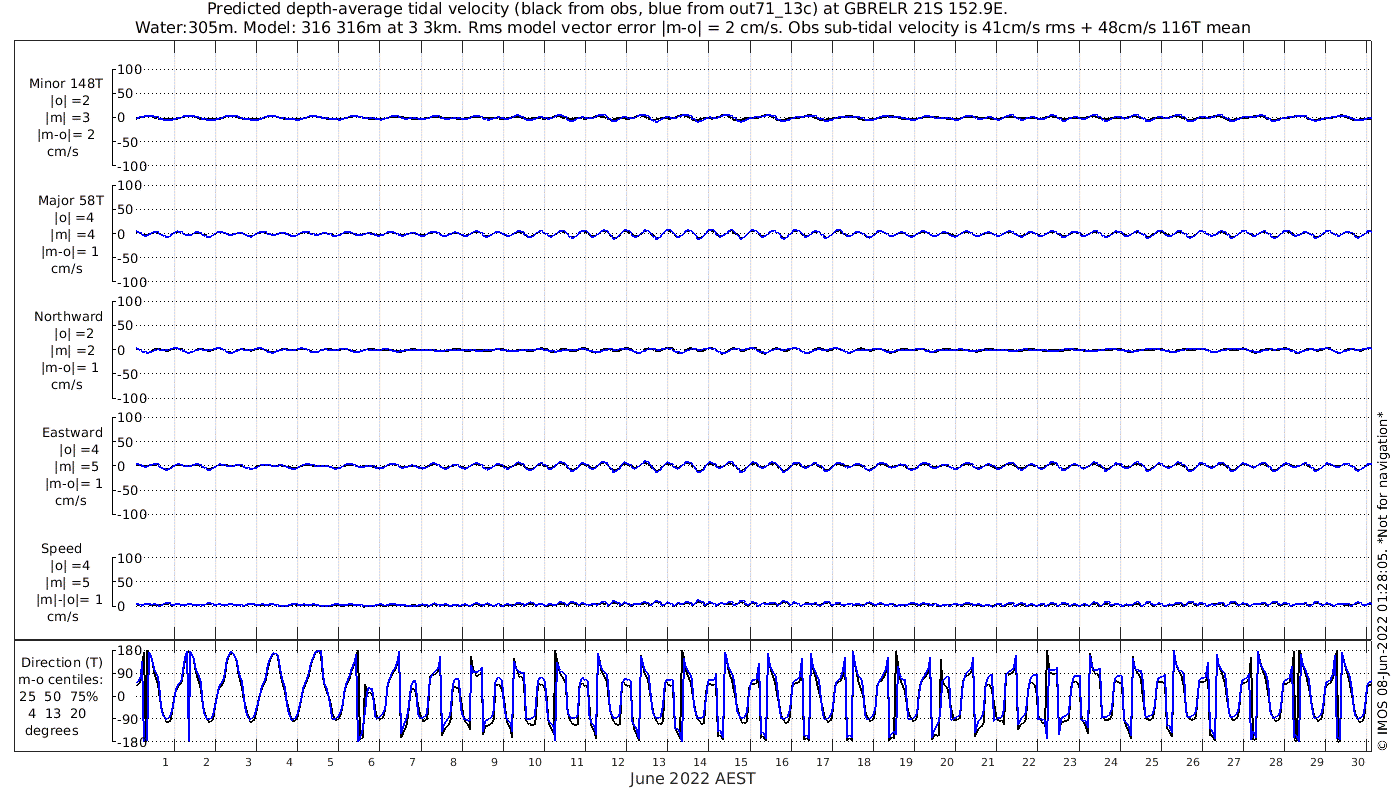Click day 15 on the time axis
The width and height of the screenshot is (1400, 800).
741,762
